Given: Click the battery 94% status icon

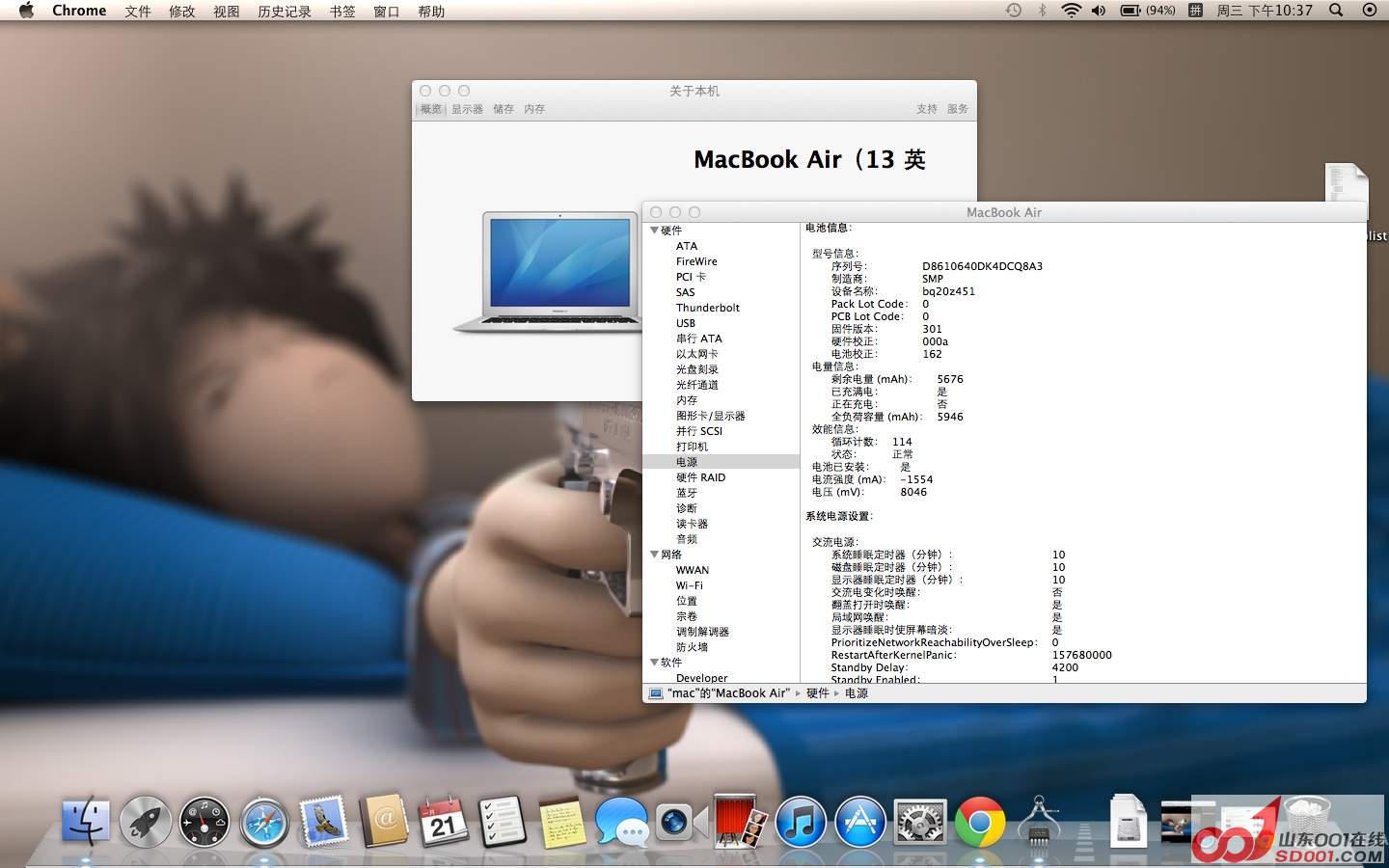Looking at the screenshot, I should pyautogui.click(x=1148, y=11).
